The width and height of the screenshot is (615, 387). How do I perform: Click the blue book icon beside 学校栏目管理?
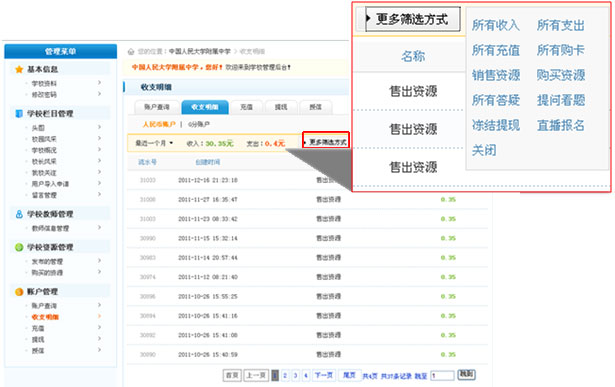click(x=19, y=114)
